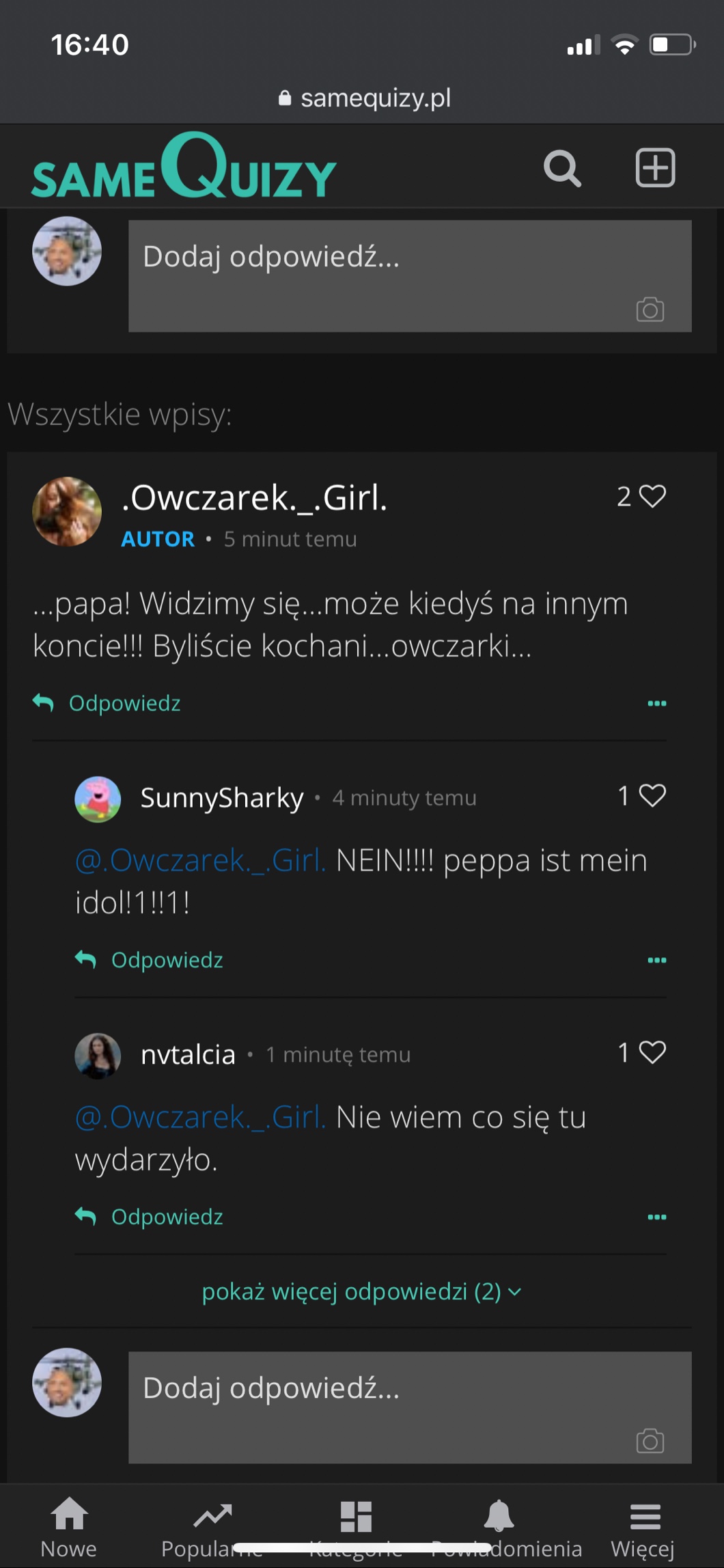Click camera icon in bottom reply box
Viewport: 724px width, 1568px height.
650,1441
